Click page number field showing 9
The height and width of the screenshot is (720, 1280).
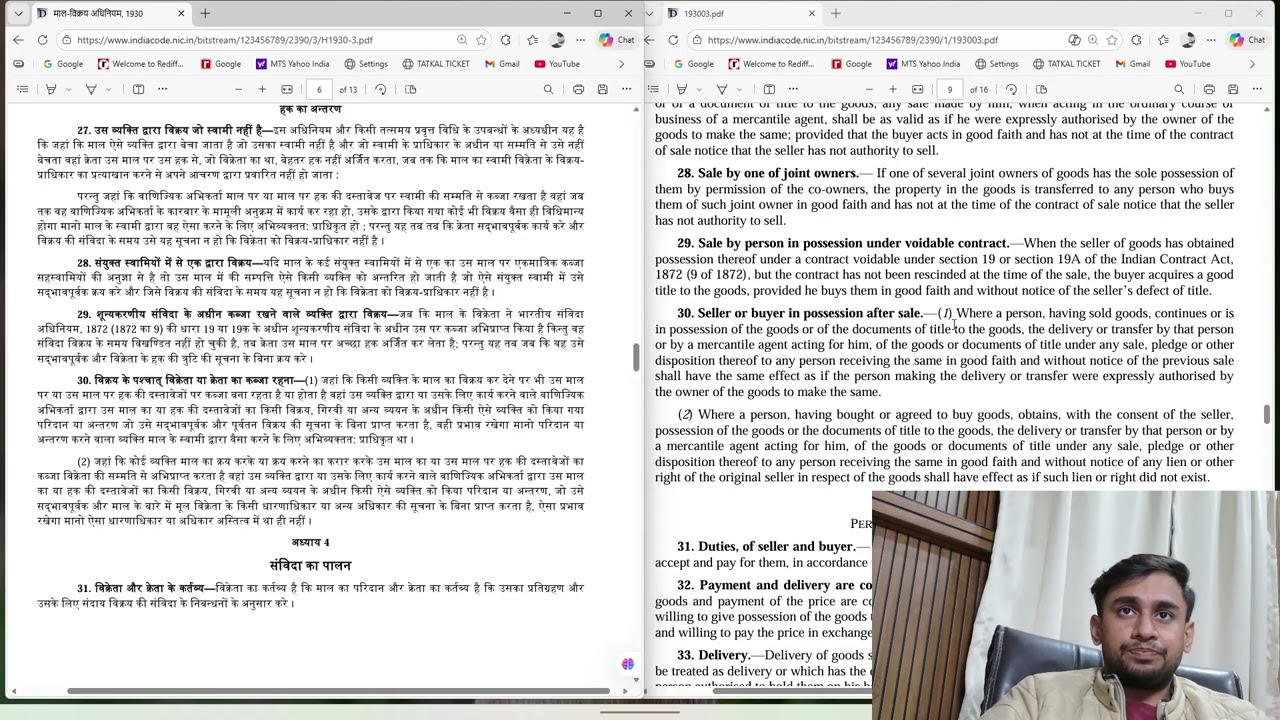pos(950,89)
